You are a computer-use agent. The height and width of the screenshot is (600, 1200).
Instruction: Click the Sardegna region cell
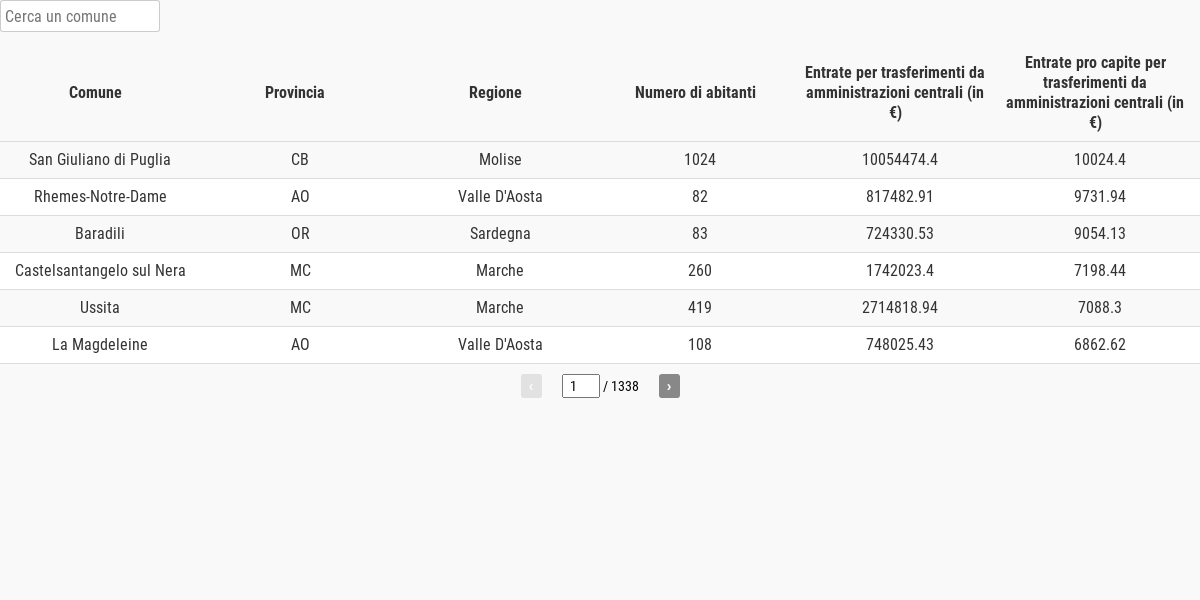click(500, 234)
